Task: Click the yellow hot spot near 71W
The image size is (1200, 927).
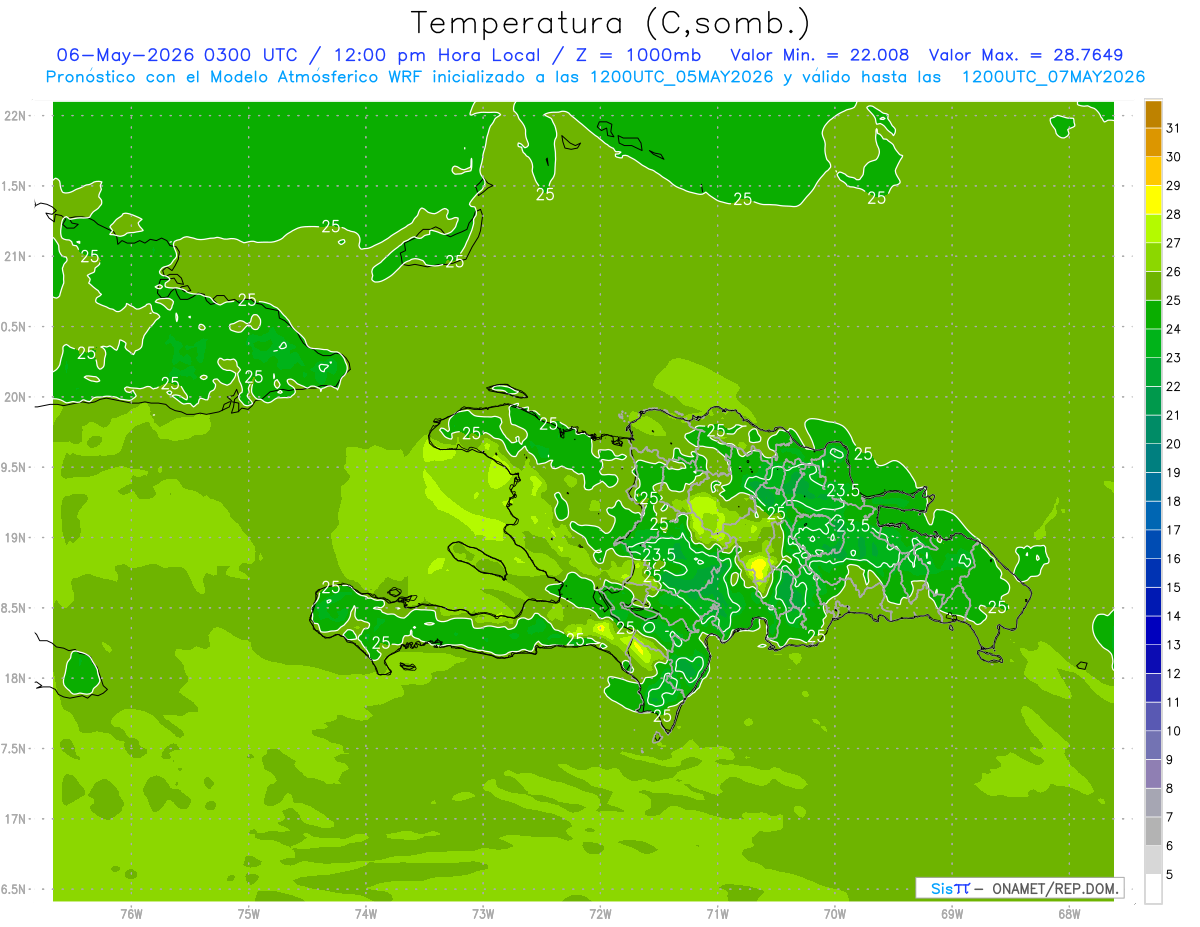Action: pos(758,568)
